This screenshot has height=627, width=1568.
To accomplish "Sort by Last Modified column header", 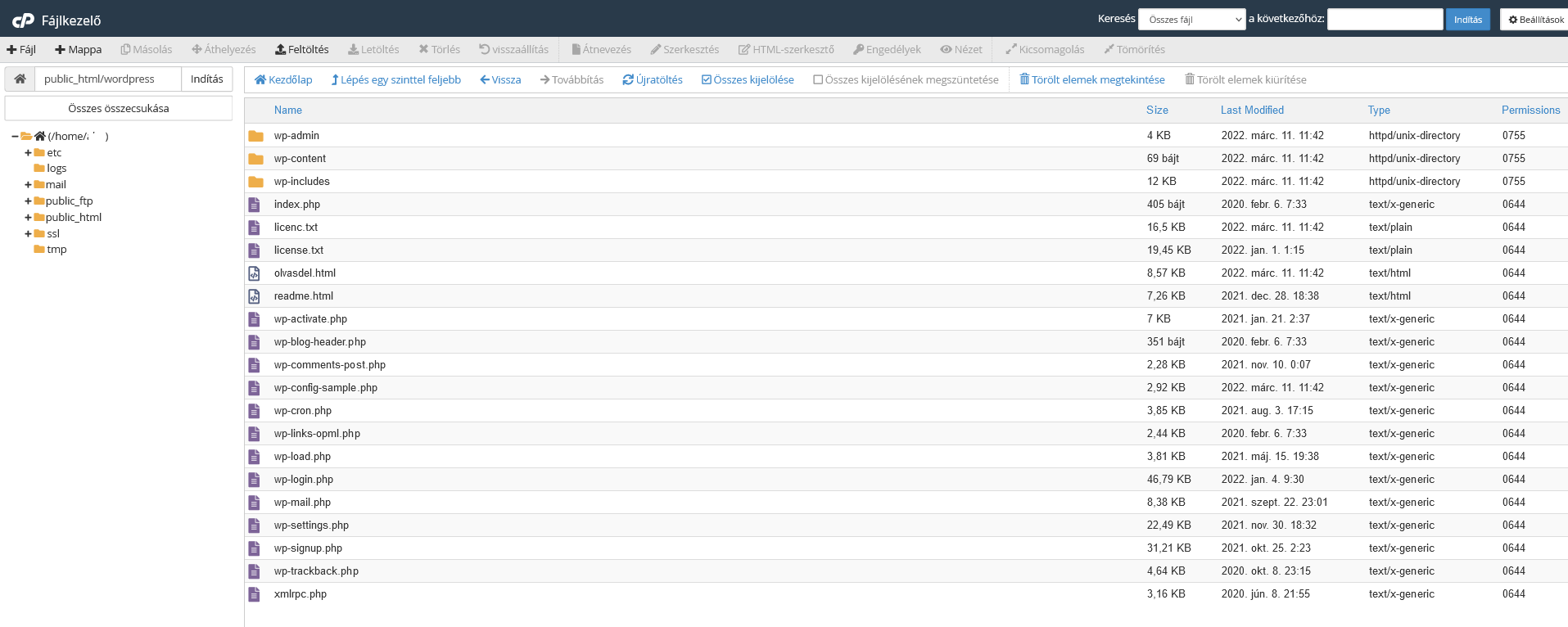I will (1252, 110).
